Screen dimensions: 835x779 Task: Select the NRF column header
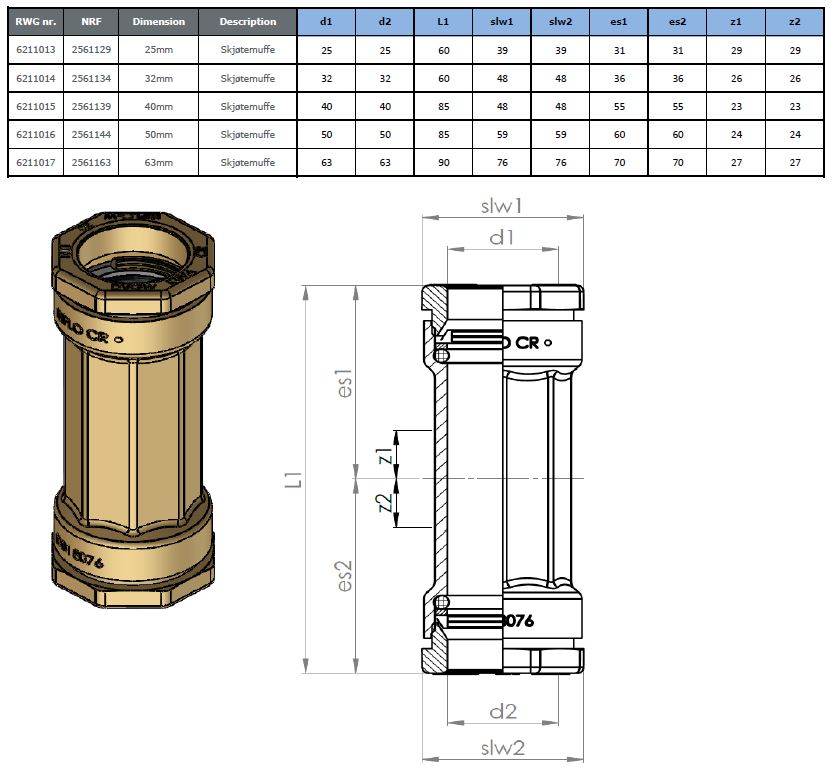point(91,21)
